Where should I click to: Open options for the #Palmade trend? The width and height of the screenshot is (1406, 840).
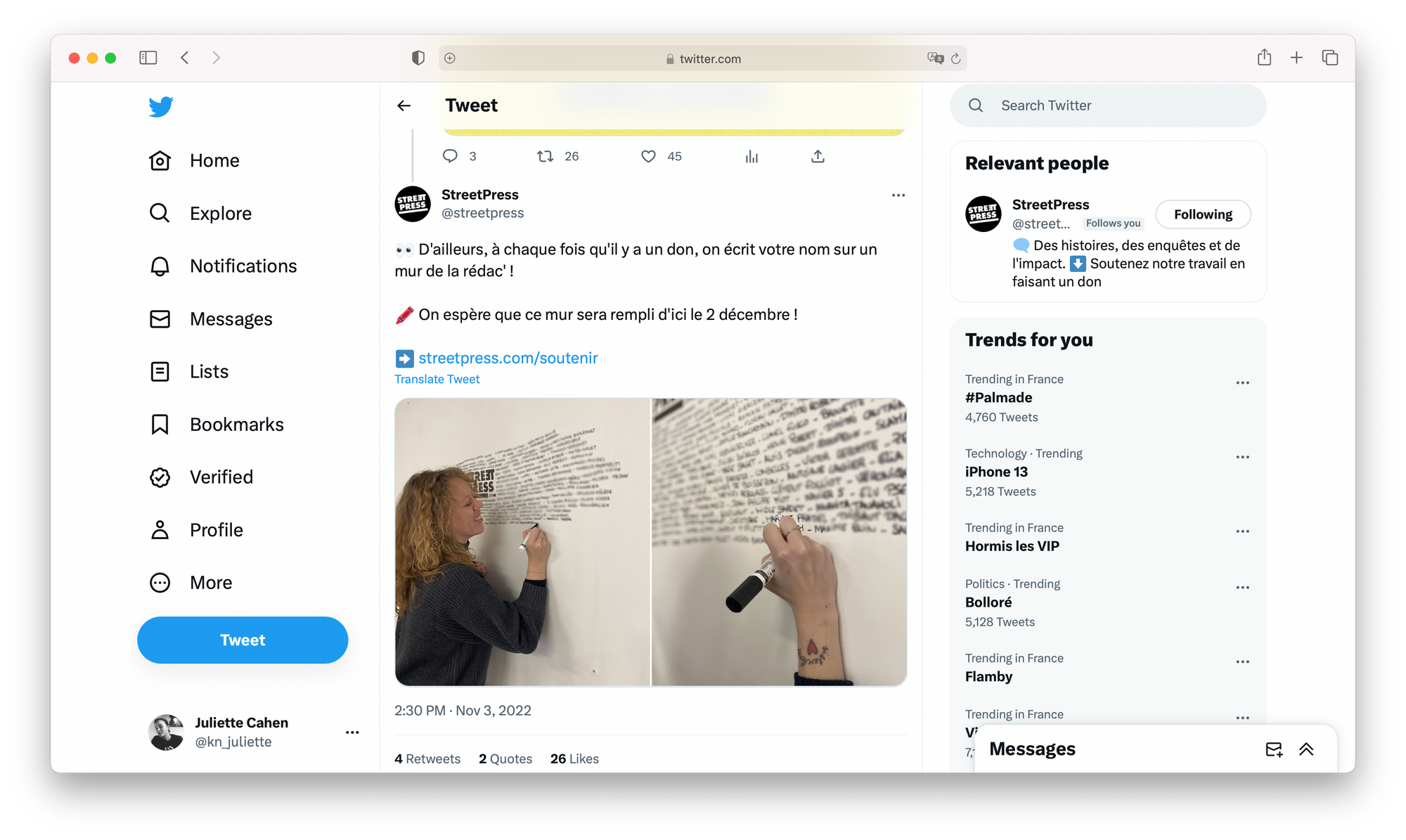tap(1243, 383)
